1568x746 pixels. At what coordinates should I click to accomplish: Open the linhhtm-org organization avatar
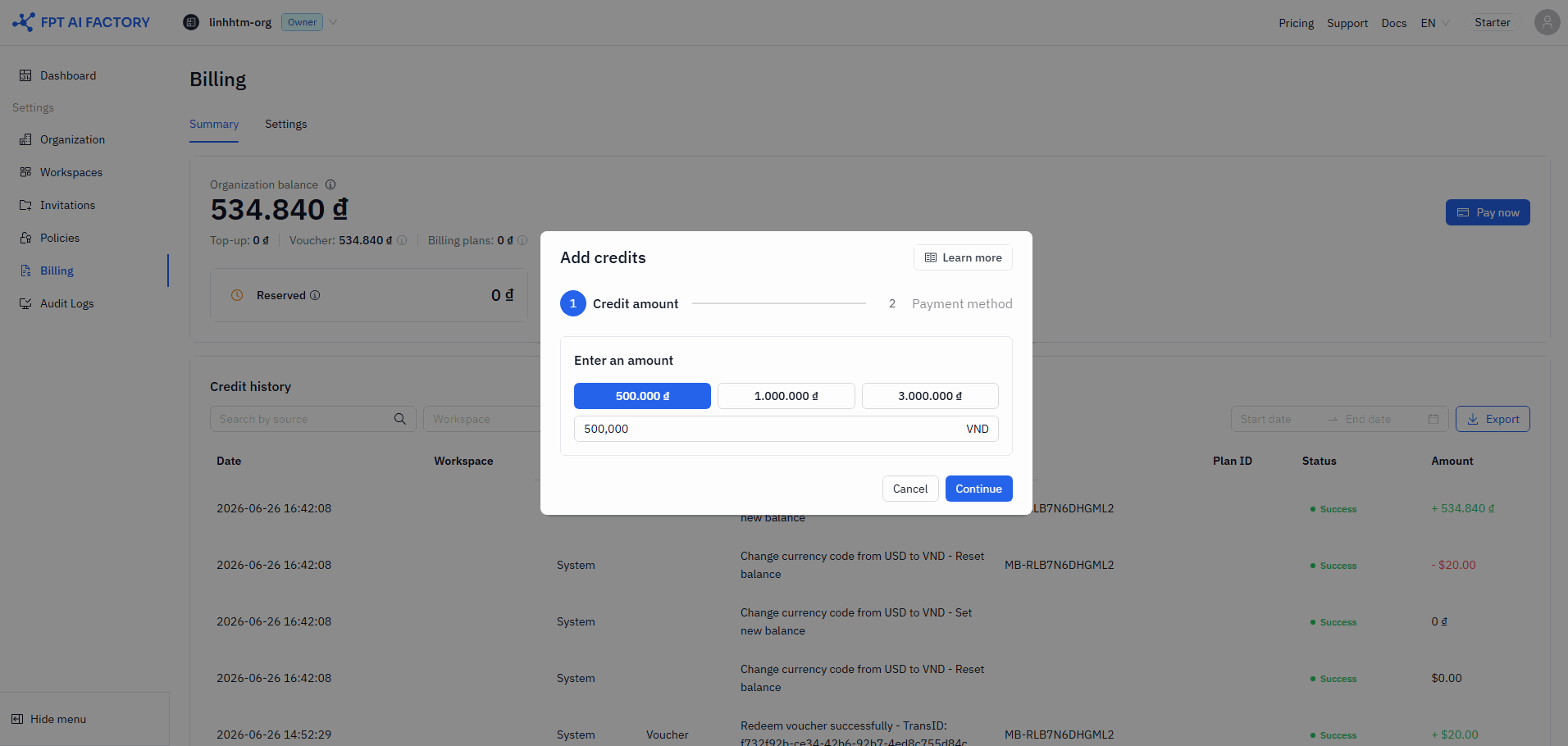tap(191, 22)
